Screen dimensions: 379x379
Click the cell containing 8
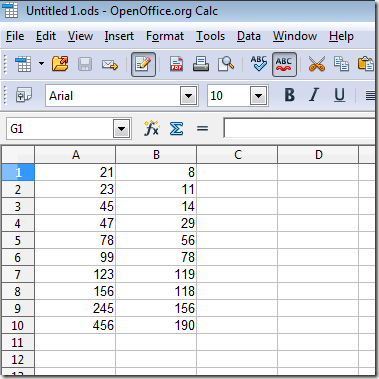[x=156, y=172]
